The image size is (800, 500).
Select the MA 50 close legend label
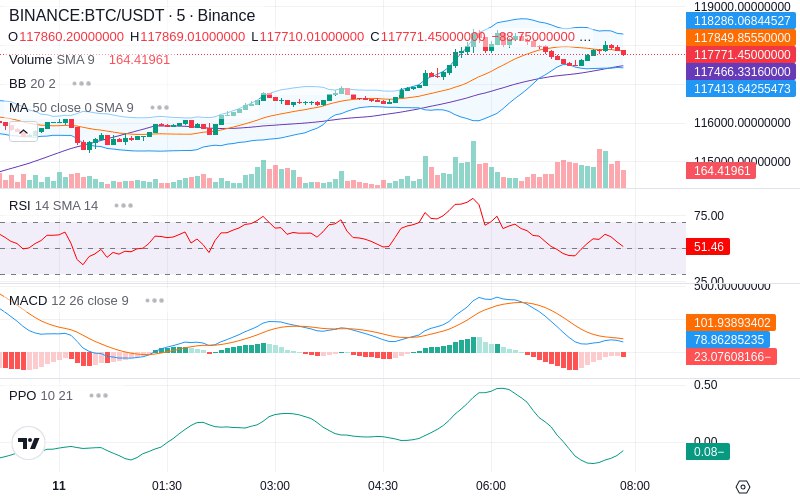point(71,108)
